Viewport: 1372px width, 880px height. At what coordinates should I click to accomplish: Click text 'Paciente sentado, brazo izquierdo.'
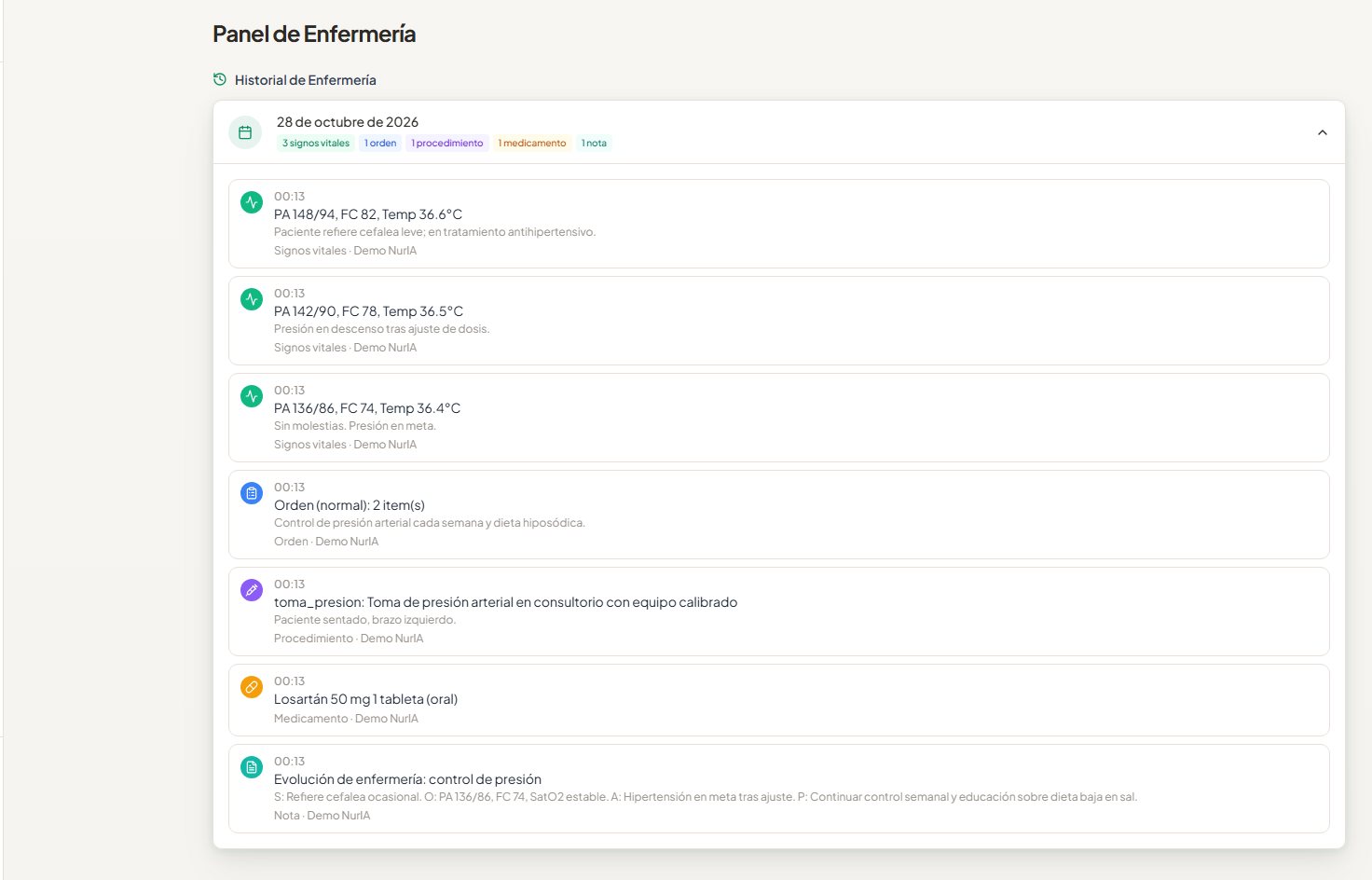[364, 620]
